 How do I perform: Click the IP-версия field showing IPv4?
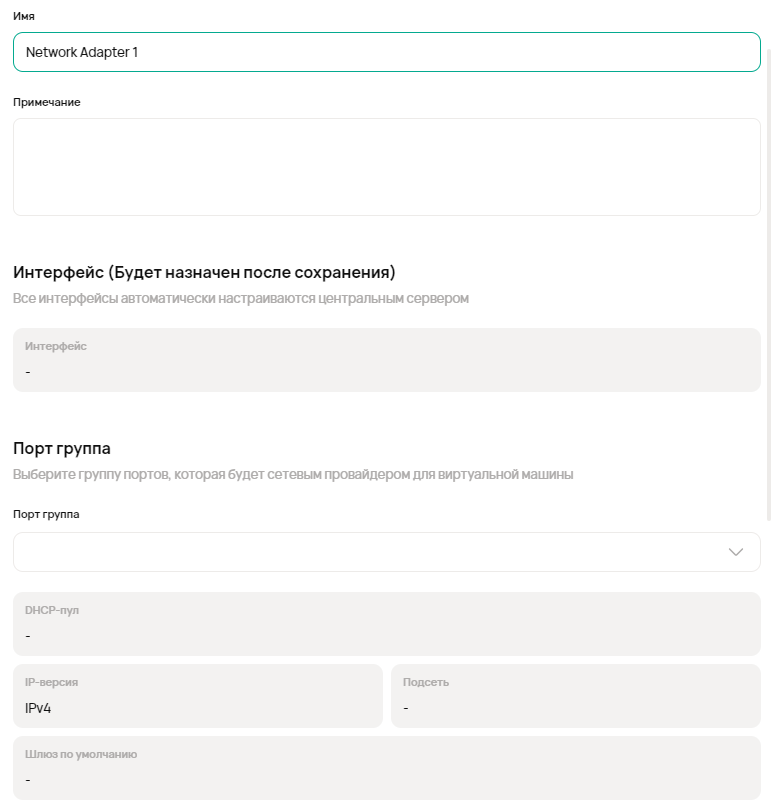point(197,696)
